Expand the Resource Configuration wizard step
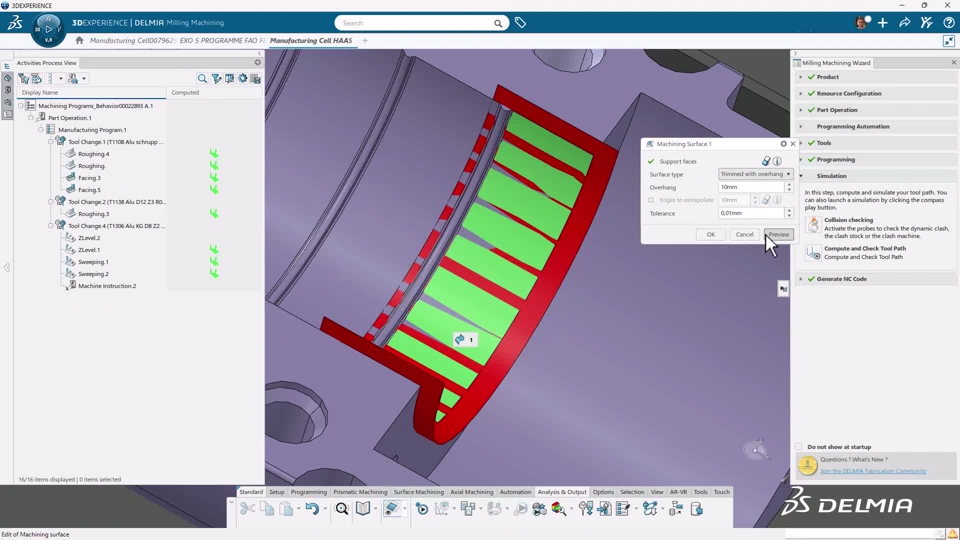The height and width of the screenshot is (540, 960). tap(801, 94)
